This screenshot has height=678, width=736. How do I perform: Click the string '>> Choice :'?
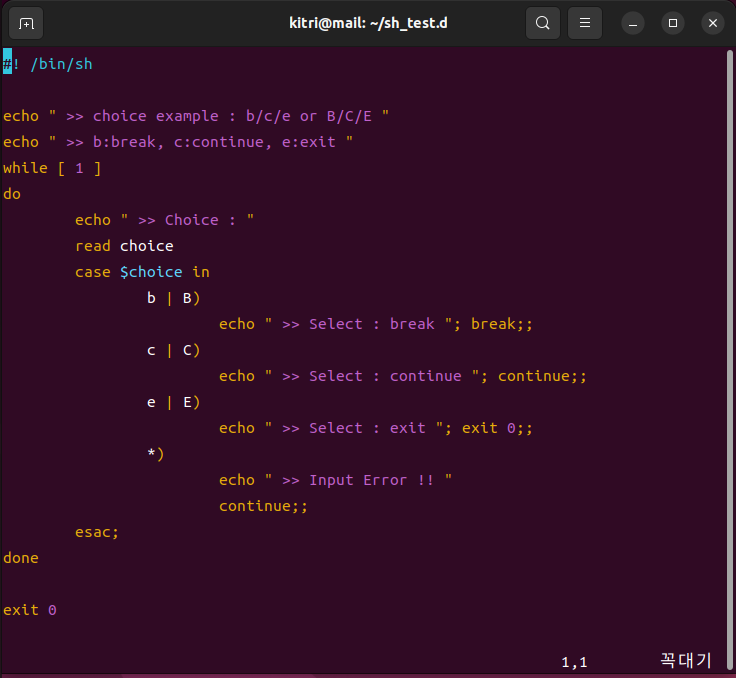tap(187, 220)
